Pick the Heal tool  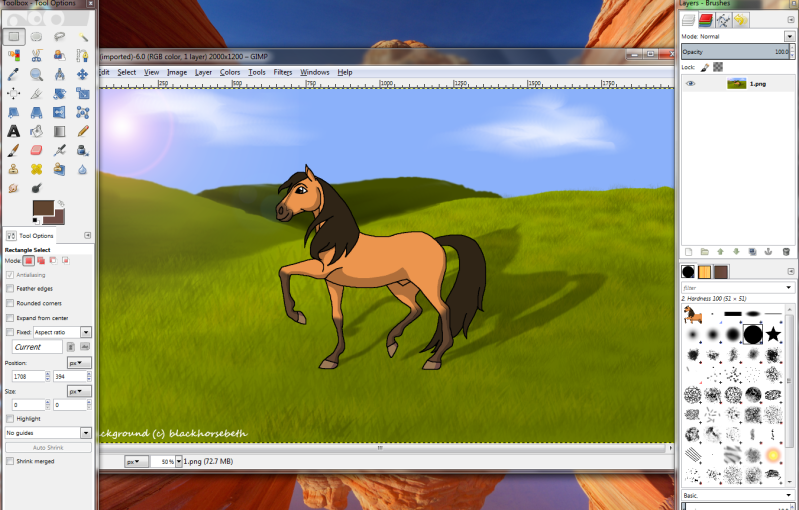pos(36,169)
